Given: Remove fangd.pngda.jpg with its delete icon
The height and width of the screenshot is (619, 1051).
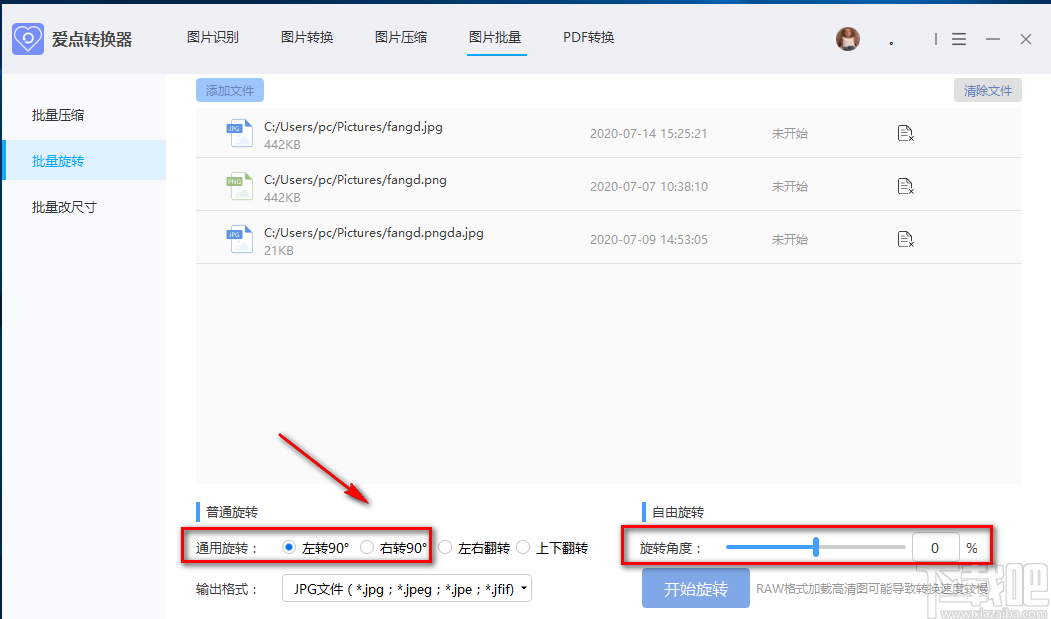Looking at the screenshot, I should tap(906, 239).
